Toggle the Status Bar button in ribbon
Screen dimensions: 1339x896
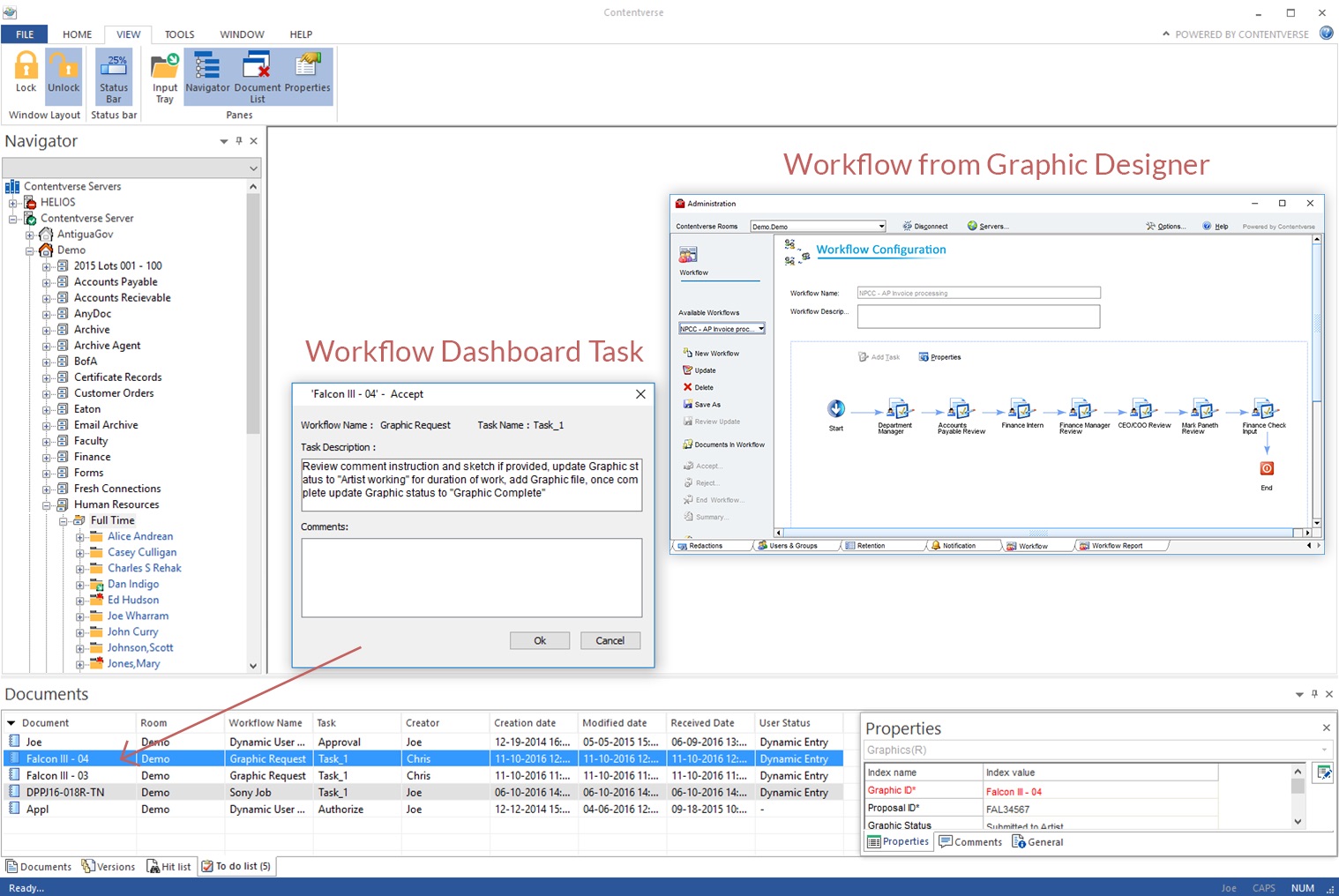[x=114, y=78]
